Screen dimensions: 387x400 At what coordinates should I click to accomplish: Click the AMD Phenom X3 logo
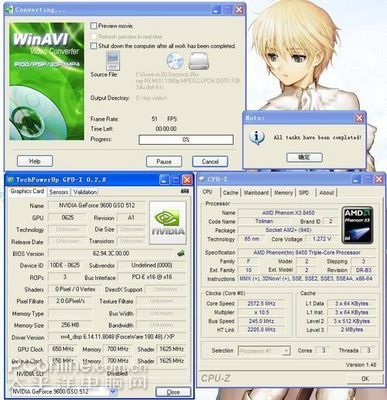[358, 225]
